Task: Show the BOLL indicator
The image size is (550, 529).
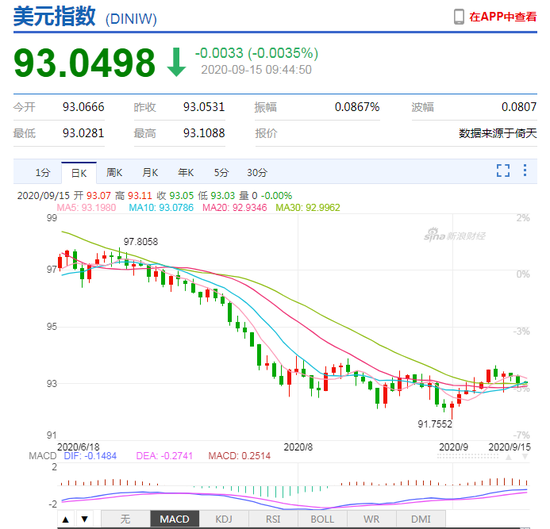Action: [x=322, y=519]
